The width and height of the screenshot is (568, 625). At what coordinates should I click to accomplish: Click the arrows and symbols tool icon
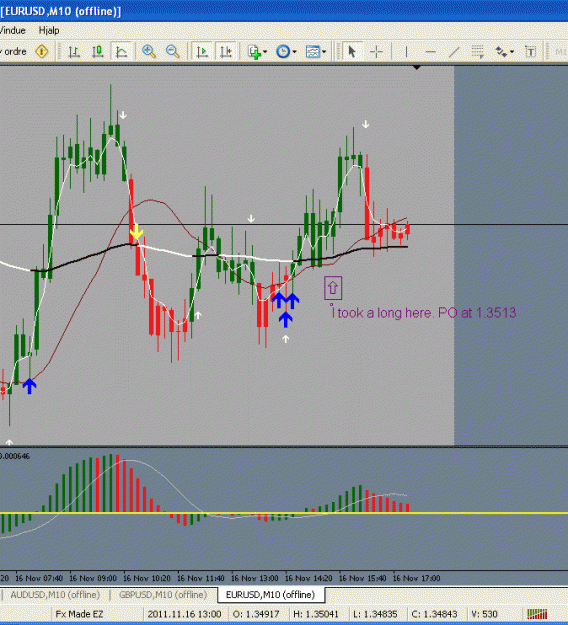[501, 52]
